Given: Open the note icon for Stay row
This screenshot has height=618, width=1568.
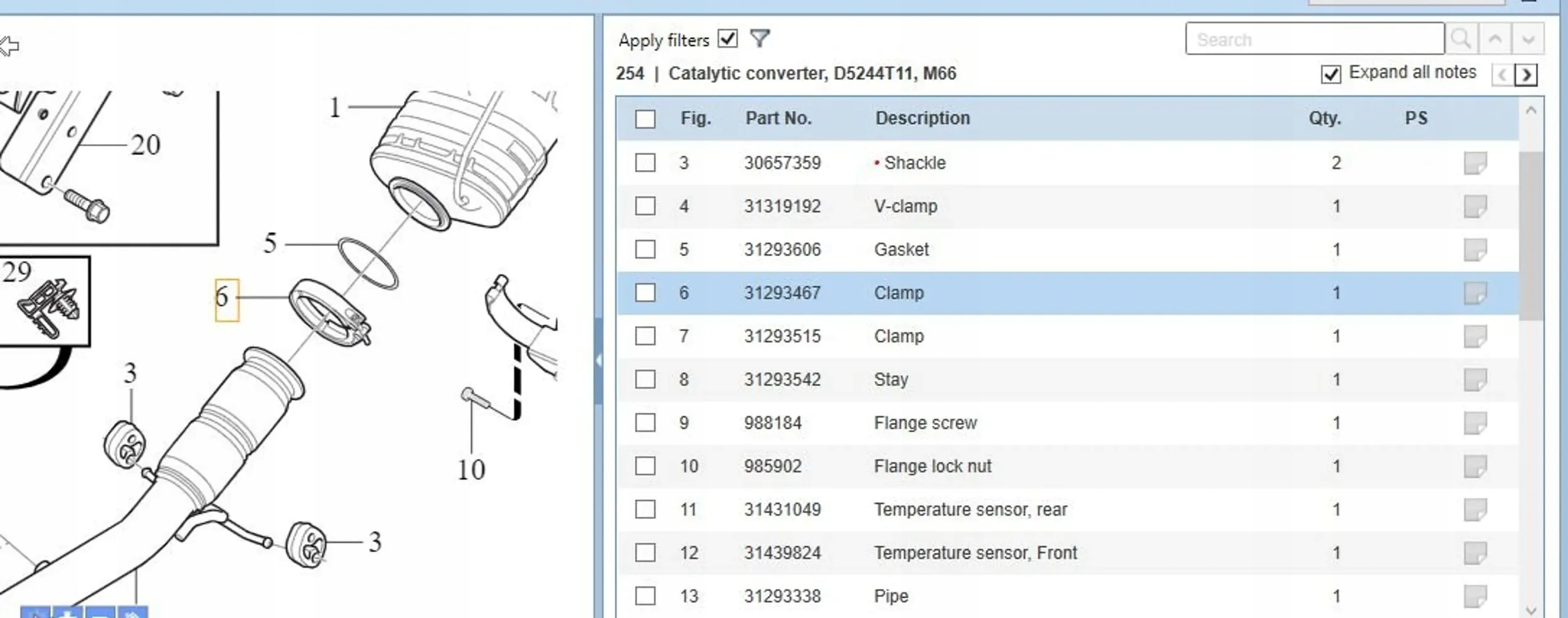Looking at the screenshot, I should [1475, 380].
